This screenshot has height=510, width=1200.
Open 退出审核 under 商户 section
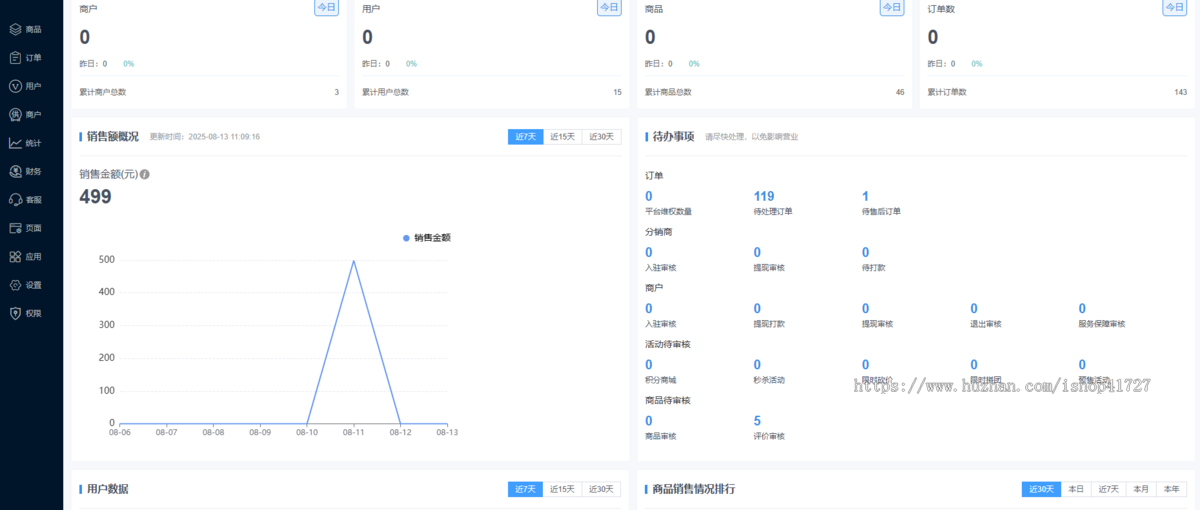(986, 315)
